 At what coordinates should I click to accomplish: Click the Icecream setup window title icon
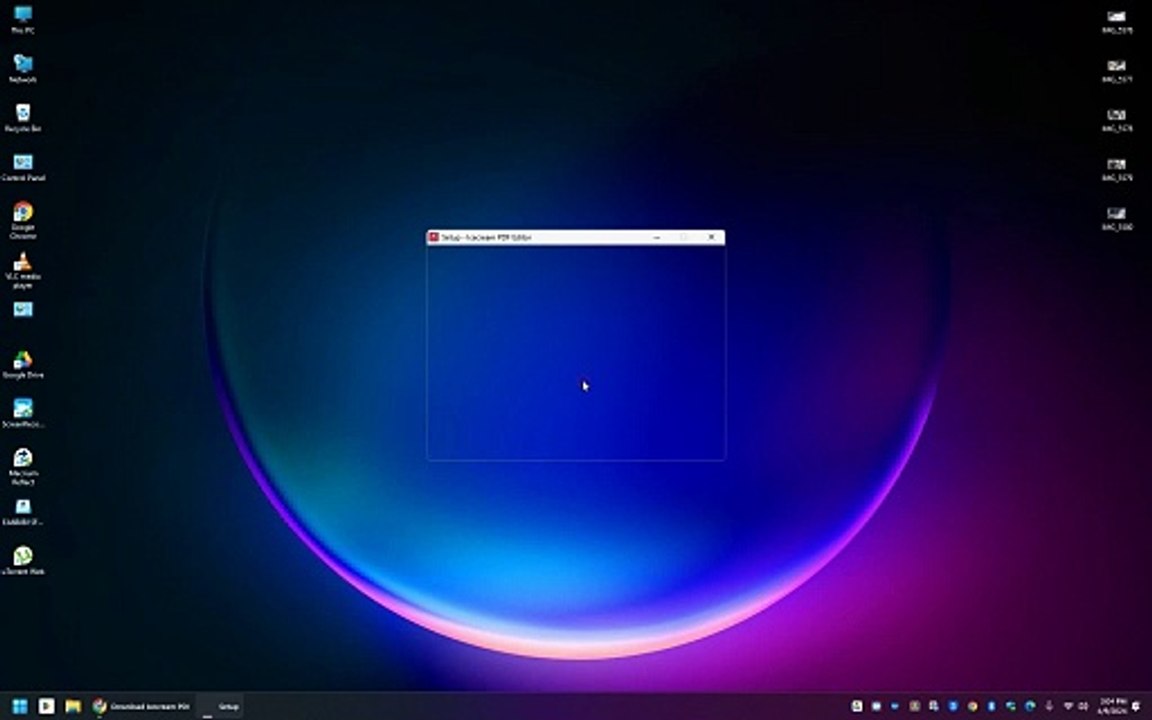coord(433,237)
